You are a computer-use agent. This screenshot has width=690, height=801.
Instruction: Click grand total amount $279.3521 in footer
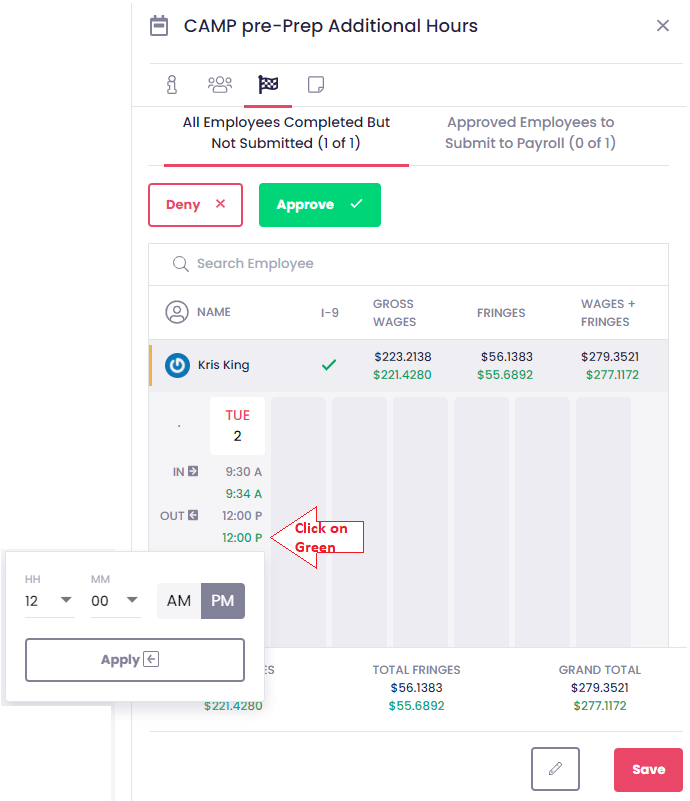click(600, 688)
